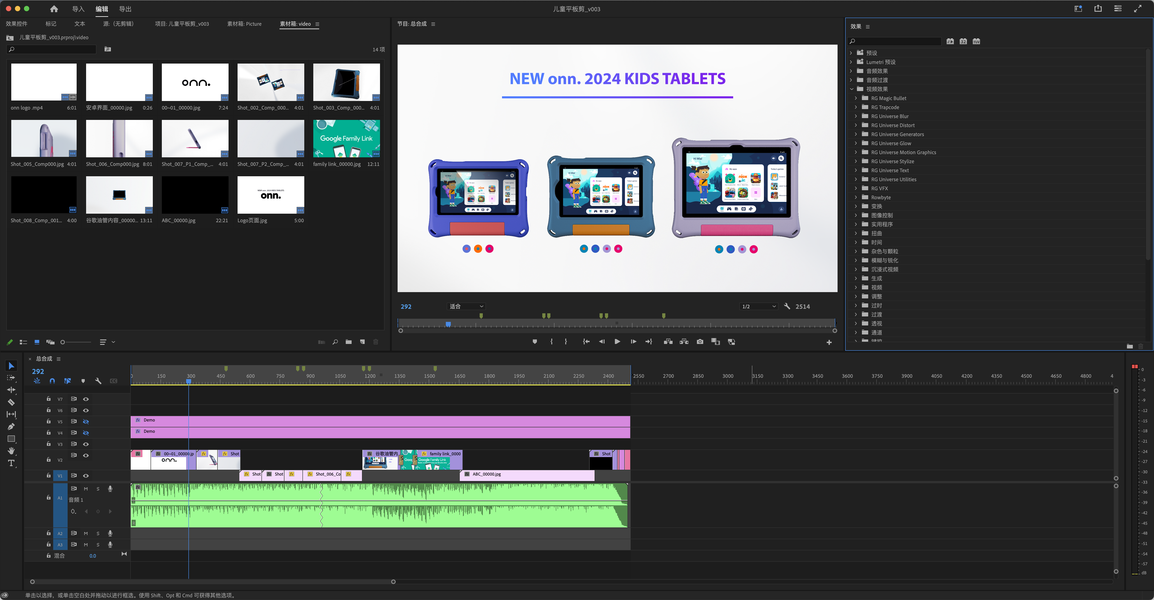This screenshot has width=1154, height=600.
Task: Open Program Monitor settings wrench
Action: [x=787, y=306]
